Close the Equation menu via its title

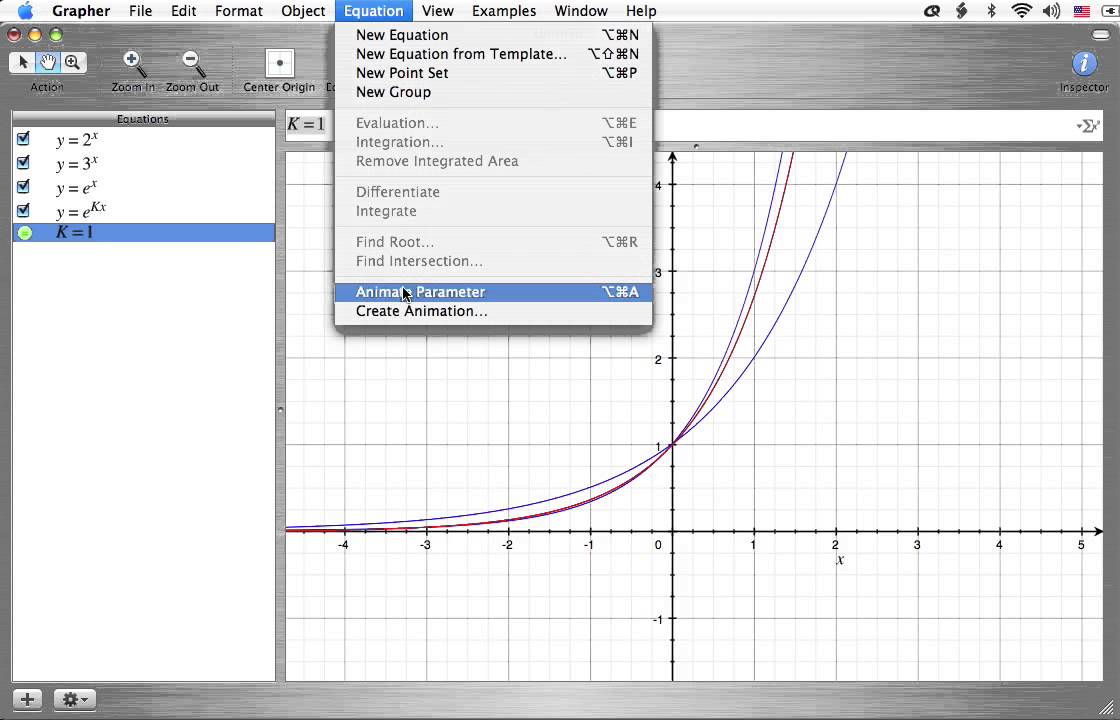point(374,11)
